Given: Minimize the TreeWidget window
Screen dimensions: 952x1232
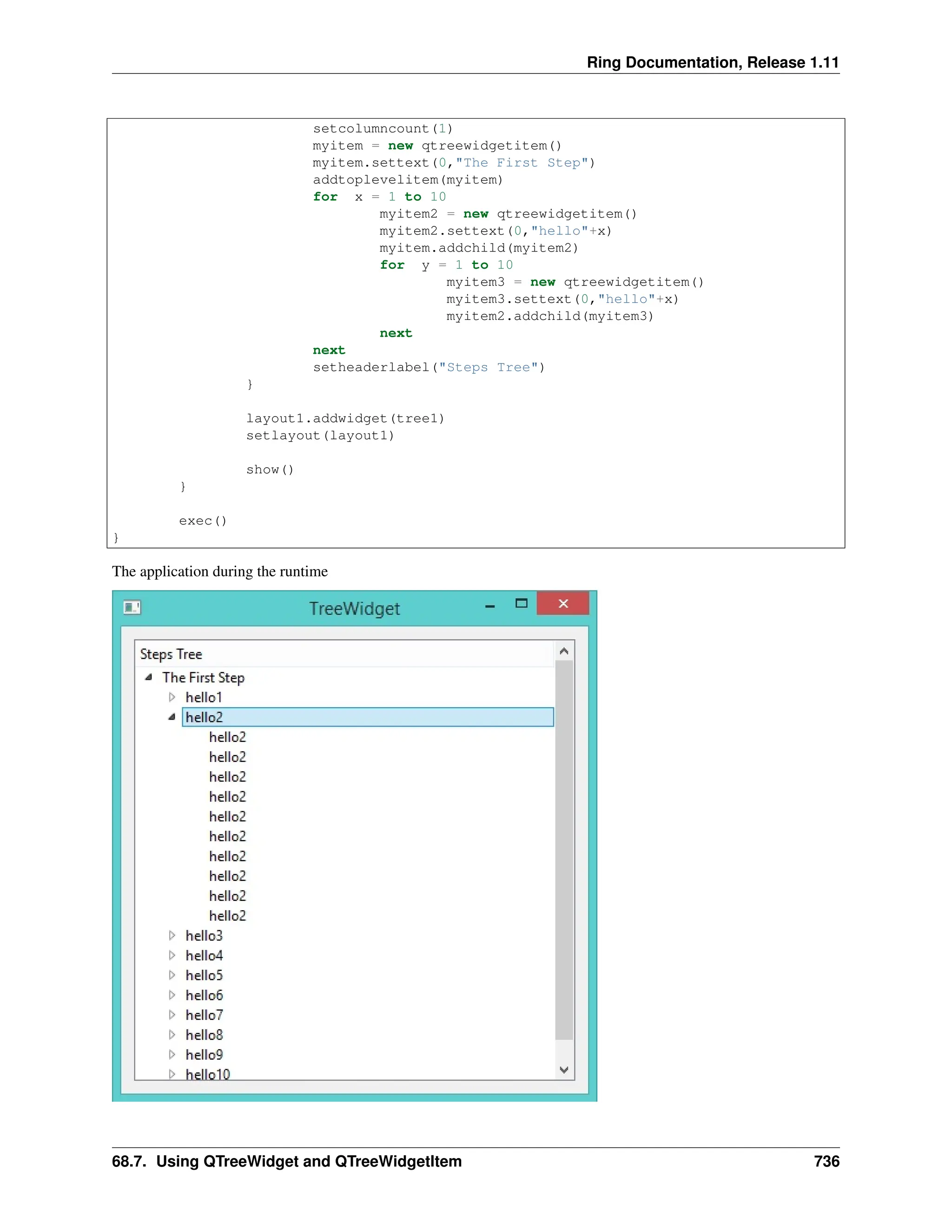Looking at the screenshot, I should [x=489, y=606].
